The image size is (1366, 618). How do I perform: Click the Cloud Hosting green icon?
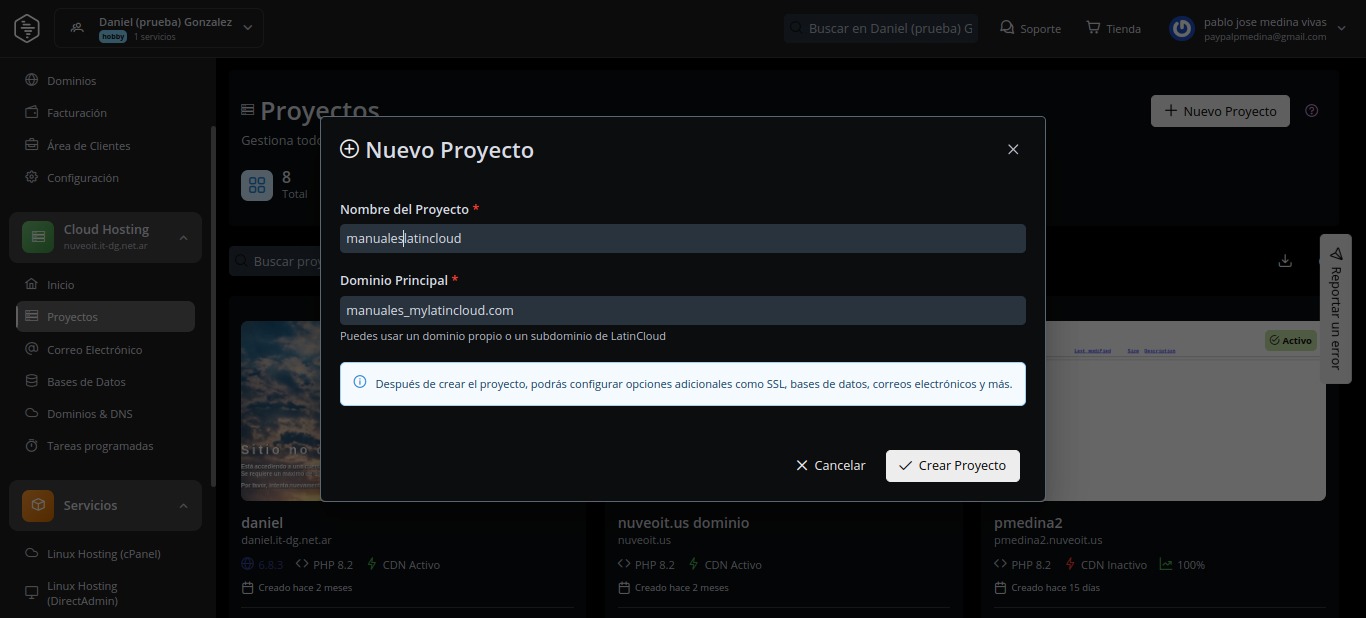38,237
